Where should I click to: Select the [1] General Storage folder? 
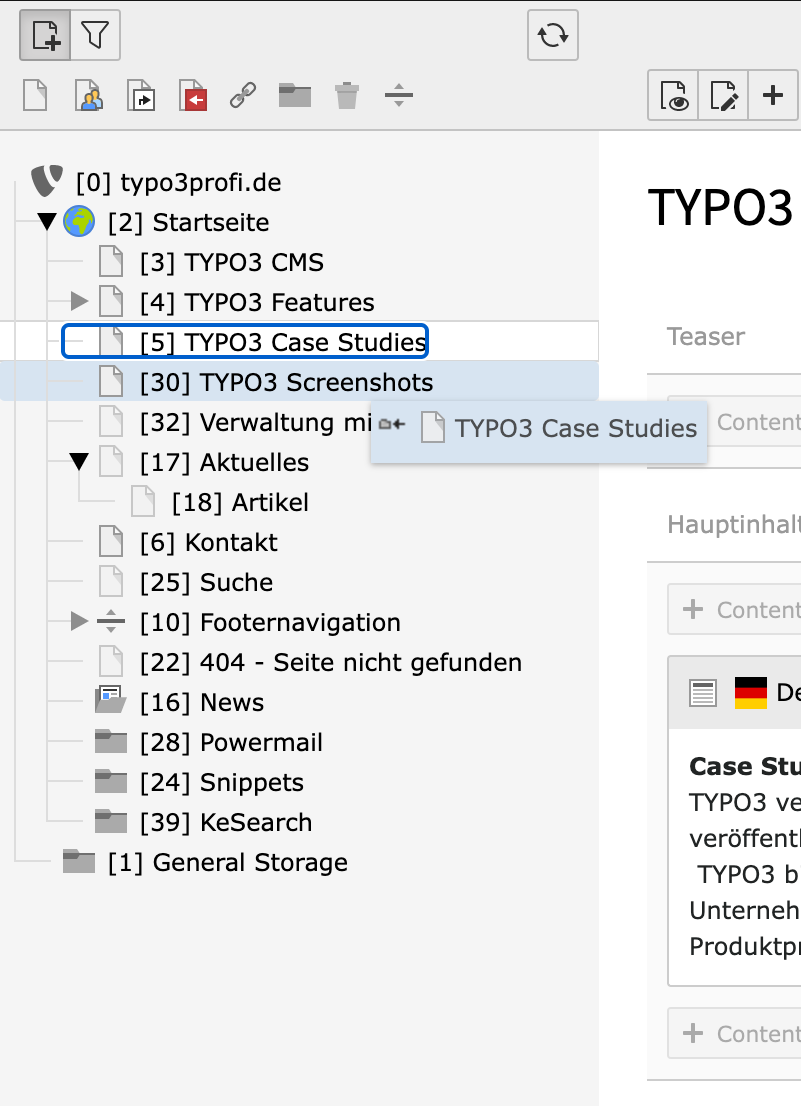(228, 863)
